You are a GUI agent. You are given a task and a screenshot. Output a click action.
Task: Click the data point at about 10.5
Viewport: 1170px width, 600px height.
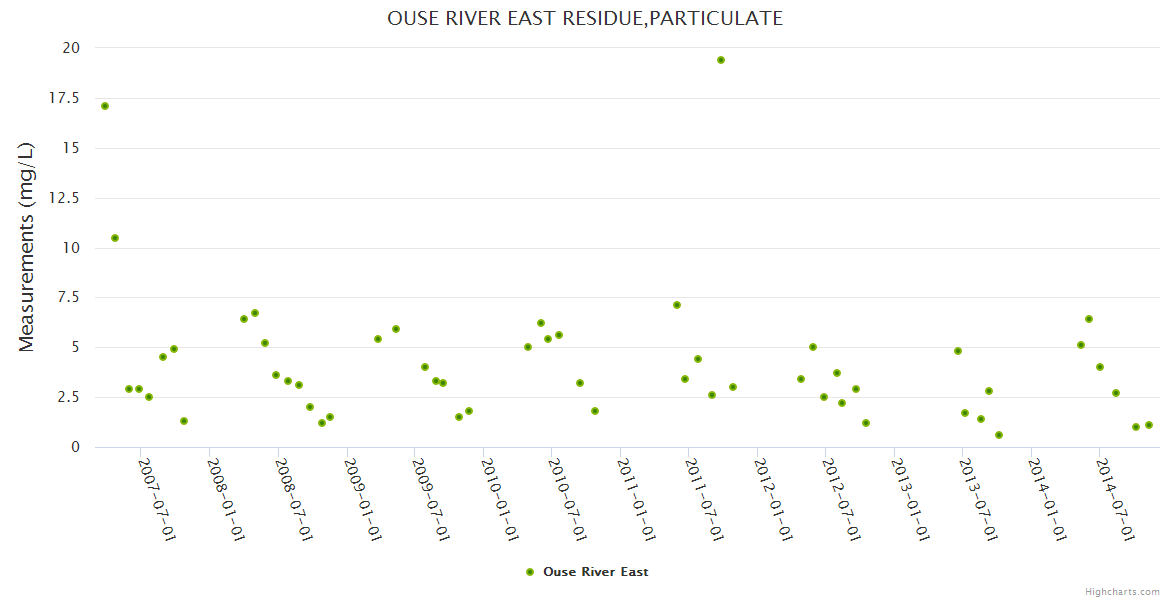(115, 238)
